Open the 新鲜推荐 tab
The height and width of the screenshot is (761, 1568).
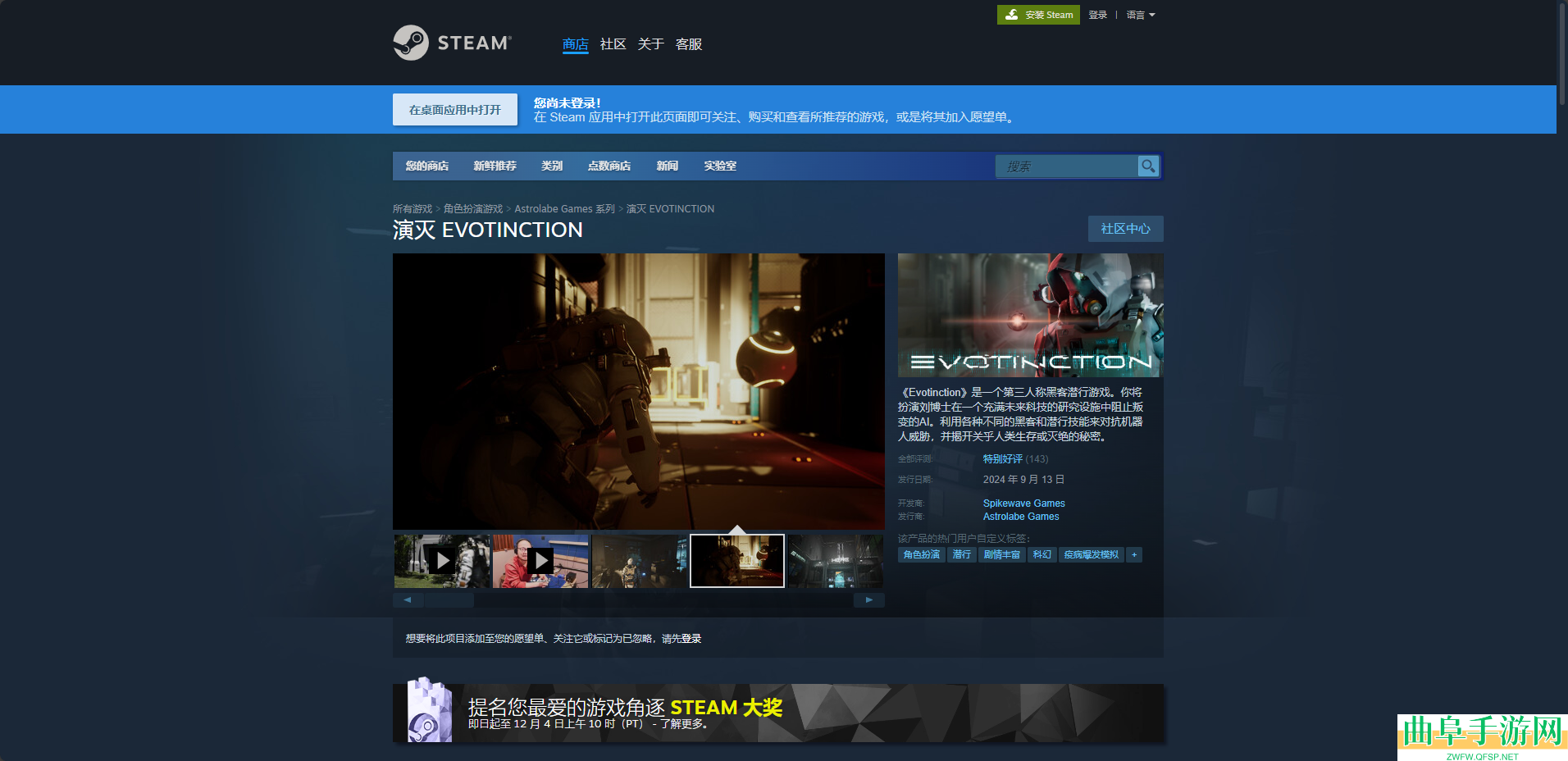pos(495,166)
